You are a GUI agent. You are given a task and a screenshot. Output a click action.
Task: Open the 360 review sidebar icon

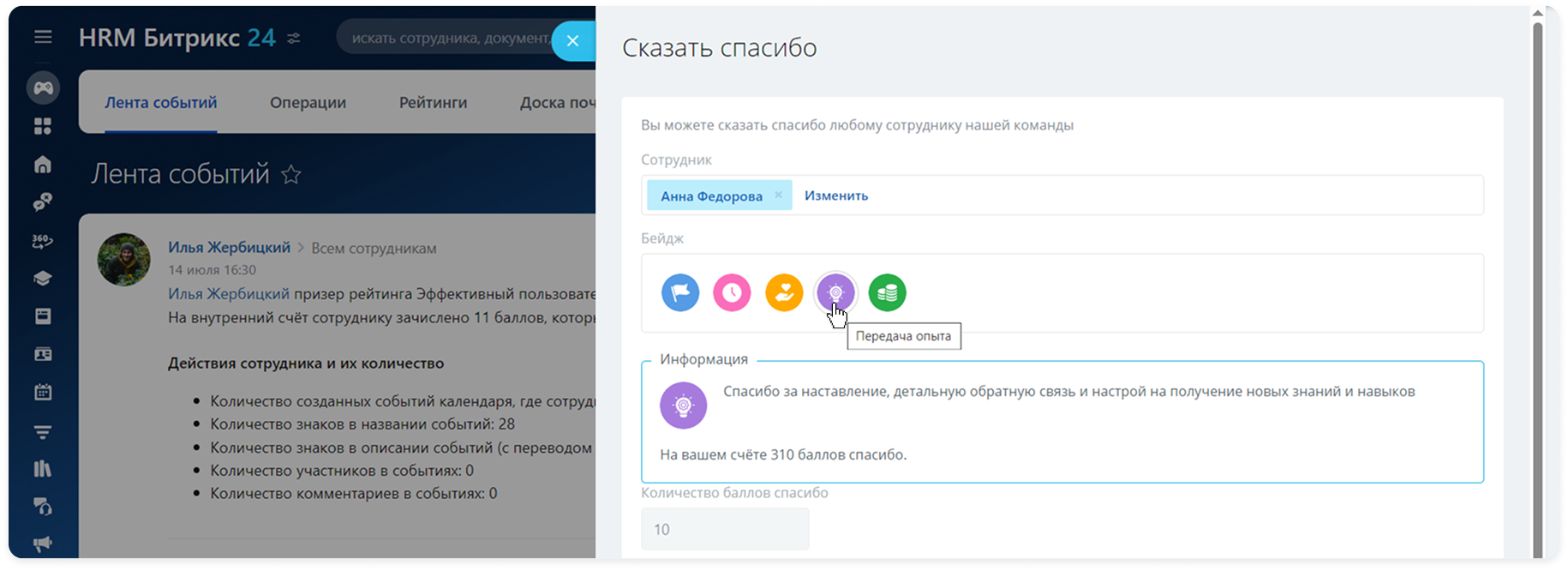(43, 241)
